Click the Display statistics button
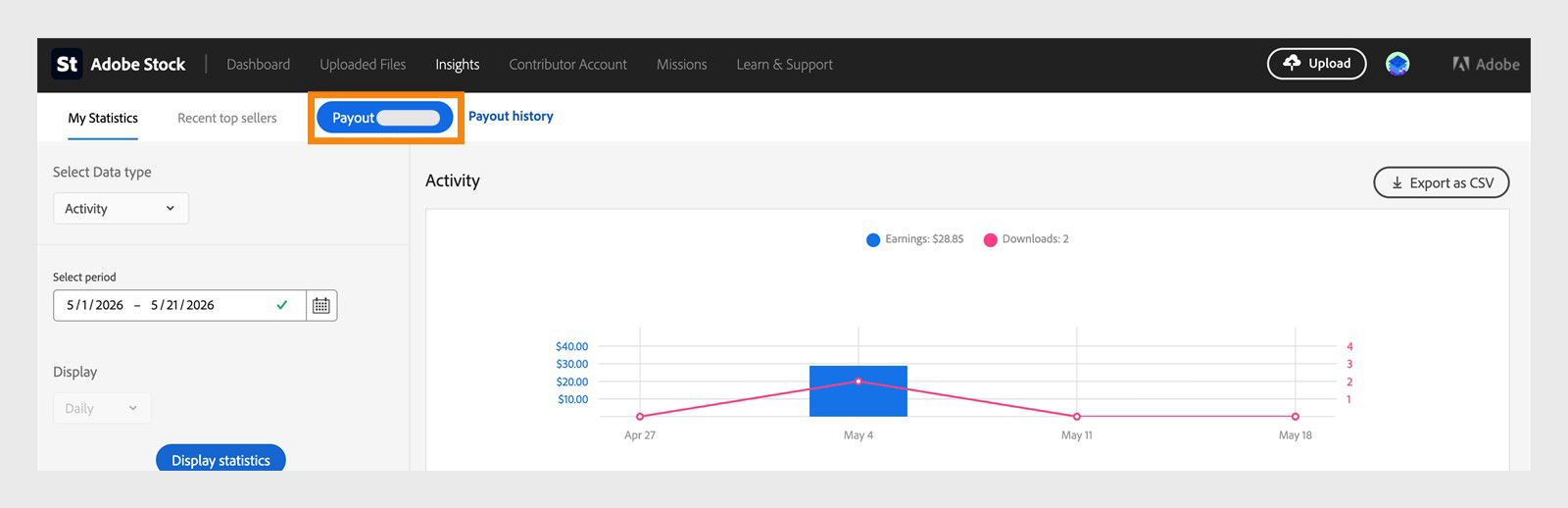 coord(220,459)
